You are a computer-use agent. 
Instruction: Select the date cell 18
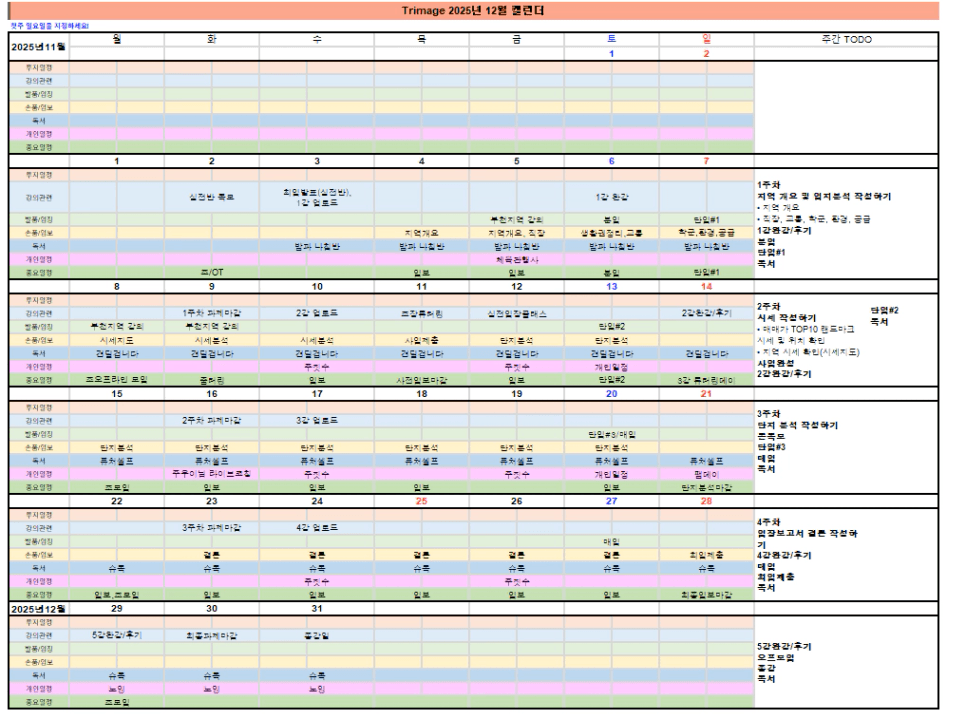point(421,394)
